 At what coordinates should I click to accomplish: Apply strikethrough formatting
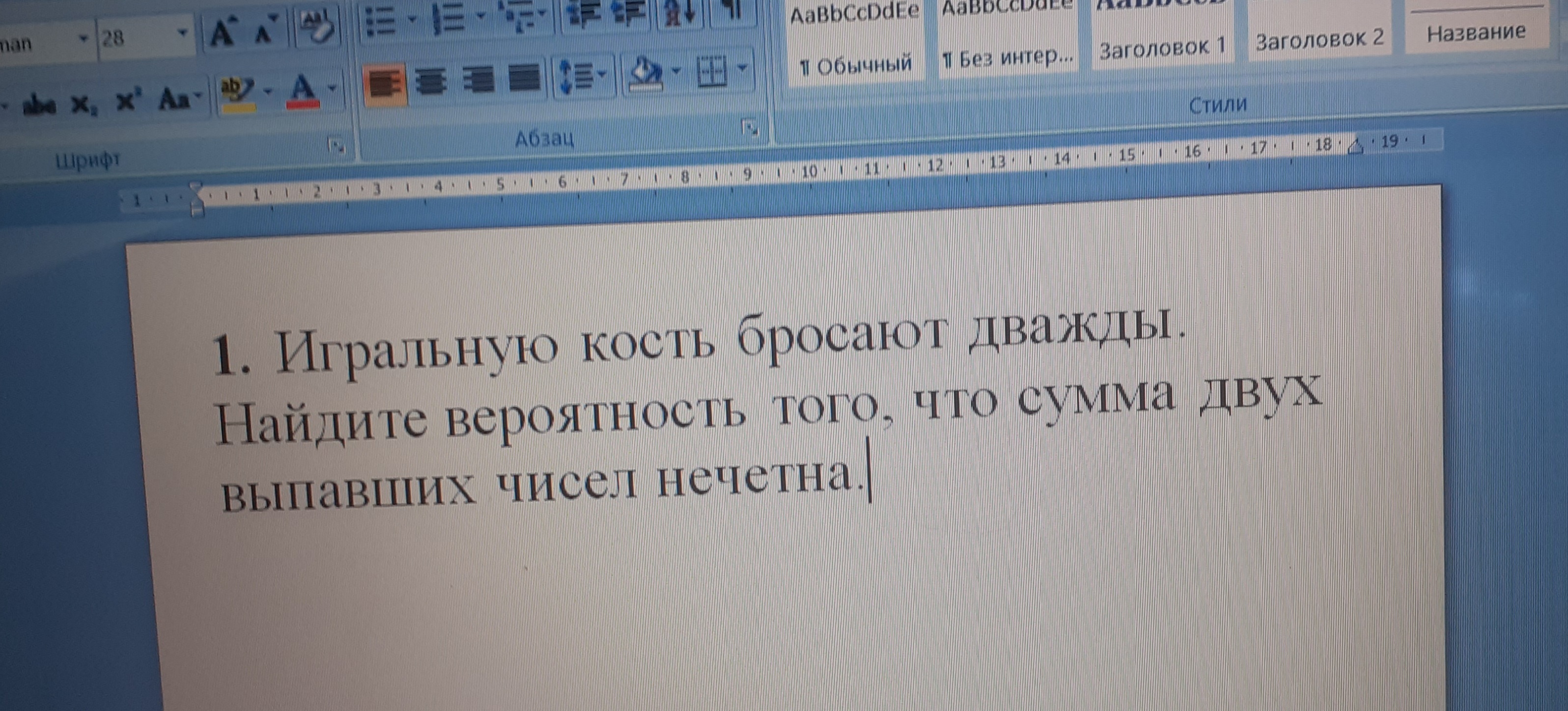[39, 106]
